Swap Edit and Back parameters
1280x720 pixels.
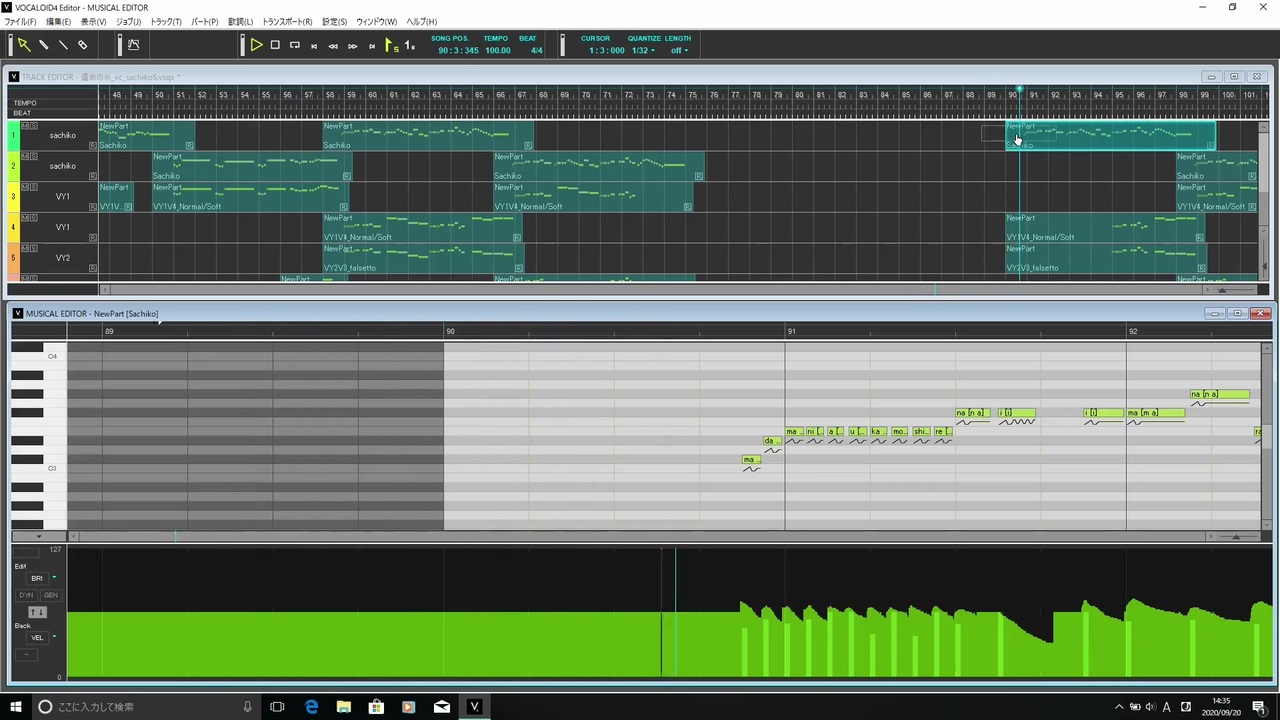(37, 612)
